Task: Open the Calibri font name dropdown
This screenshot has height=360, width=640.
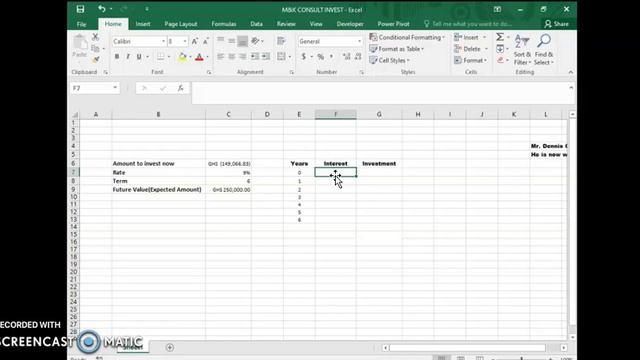Action: click(x=163, y=41)
